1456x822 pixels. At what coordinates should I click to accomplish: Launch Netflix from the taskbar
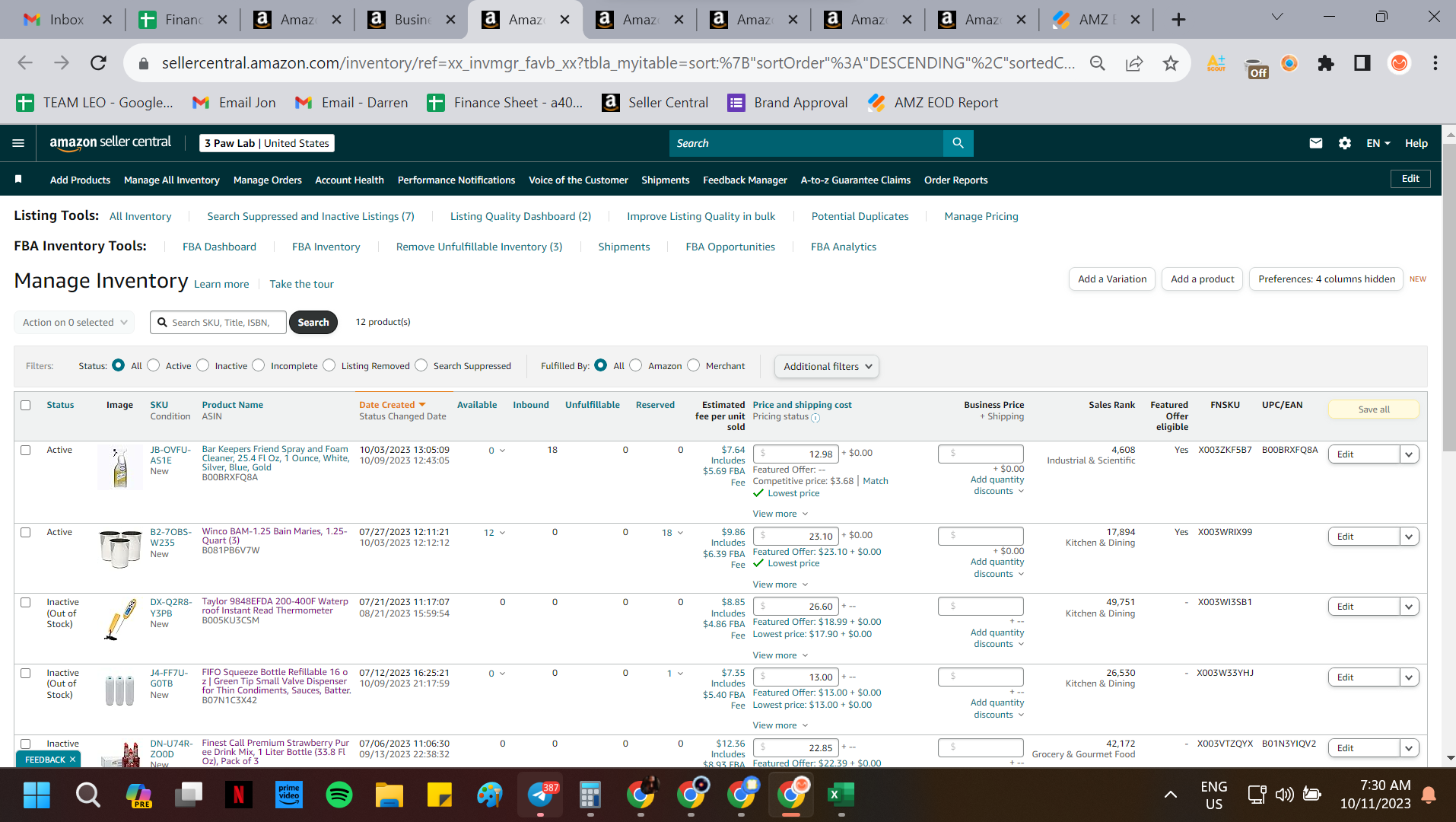click(238, 795)
